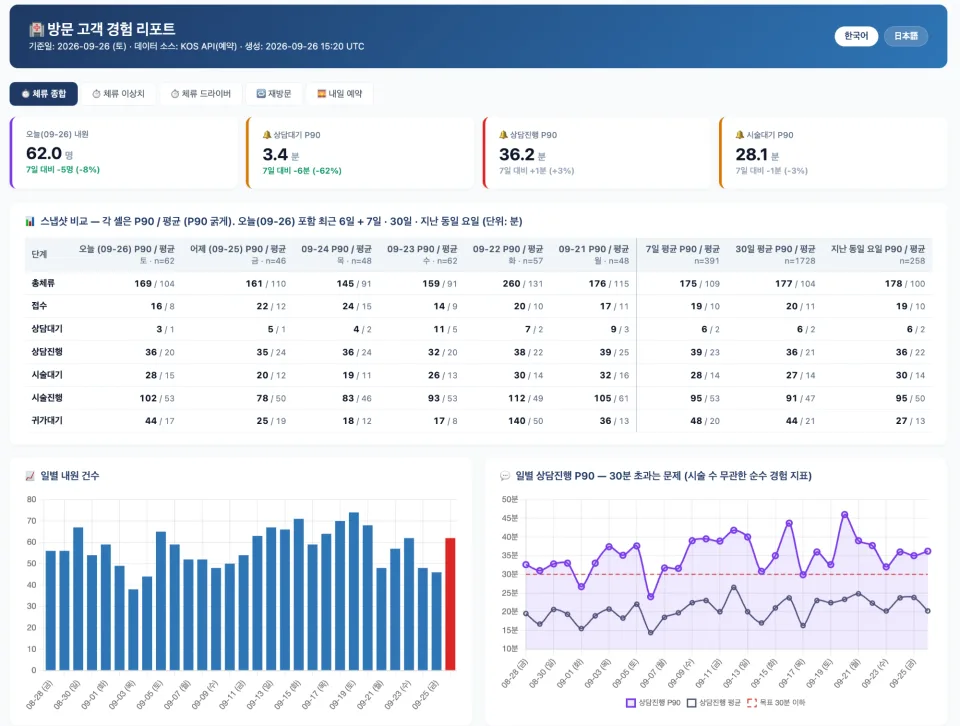Click the 시술진행 today cell 102 / 53

point(157,398)
